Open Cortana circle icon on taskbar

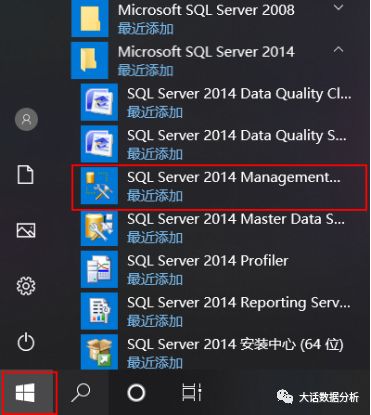click(136, 393)
